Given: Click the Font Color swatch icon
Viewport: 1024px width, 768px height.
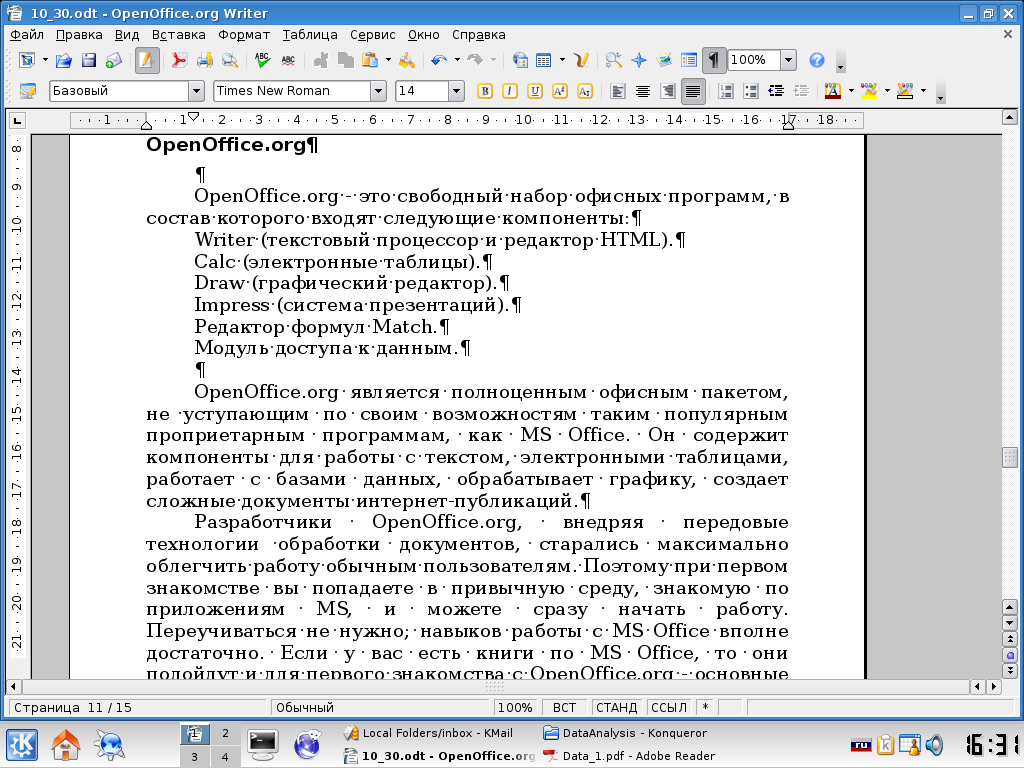Looking at the screenshot, I should pyautogui.click(x=833, y=91).
